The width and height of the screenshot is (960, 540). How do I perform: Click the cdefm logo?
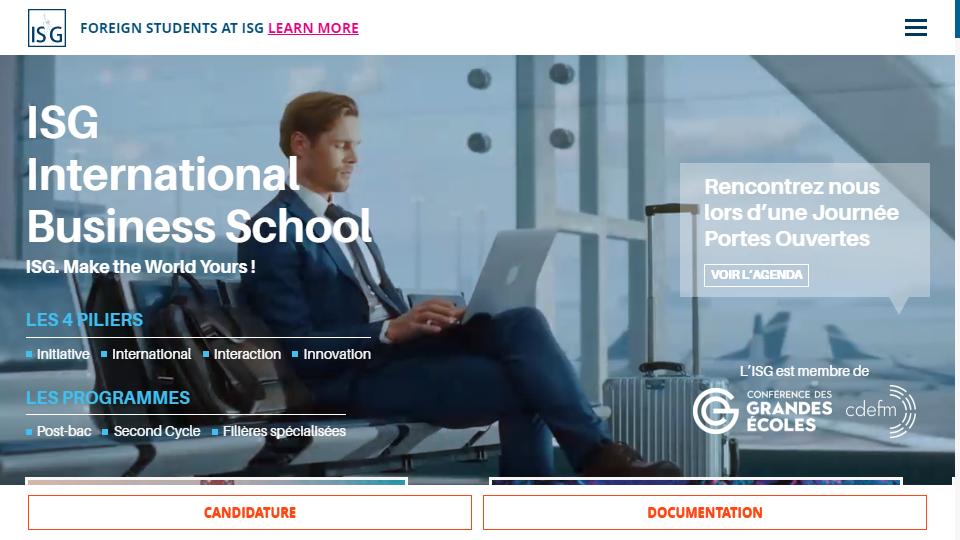point(880,411)
